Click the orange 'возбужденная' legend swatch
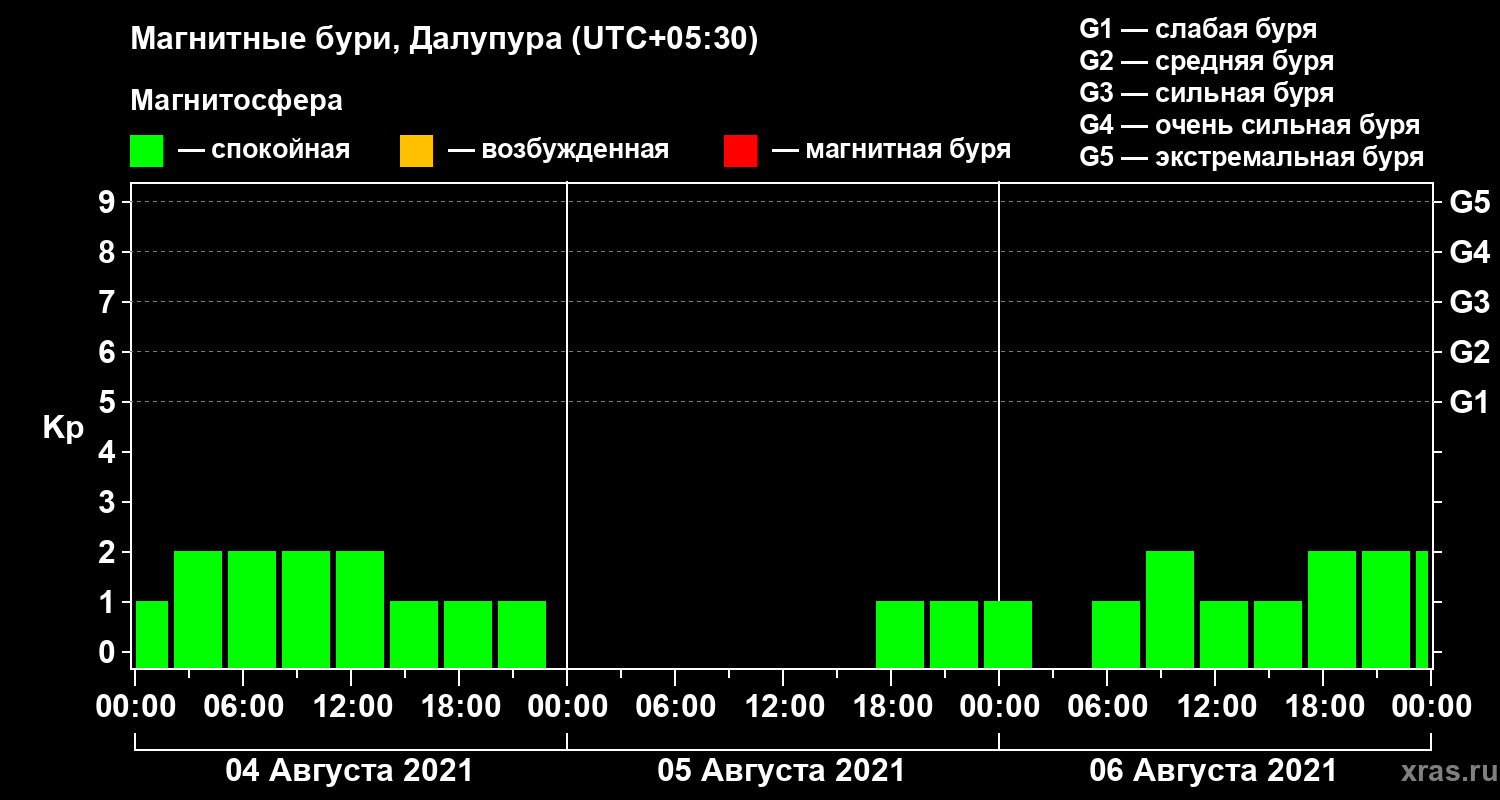Viewport: 1500px width, 800px height. click(416, 151)
